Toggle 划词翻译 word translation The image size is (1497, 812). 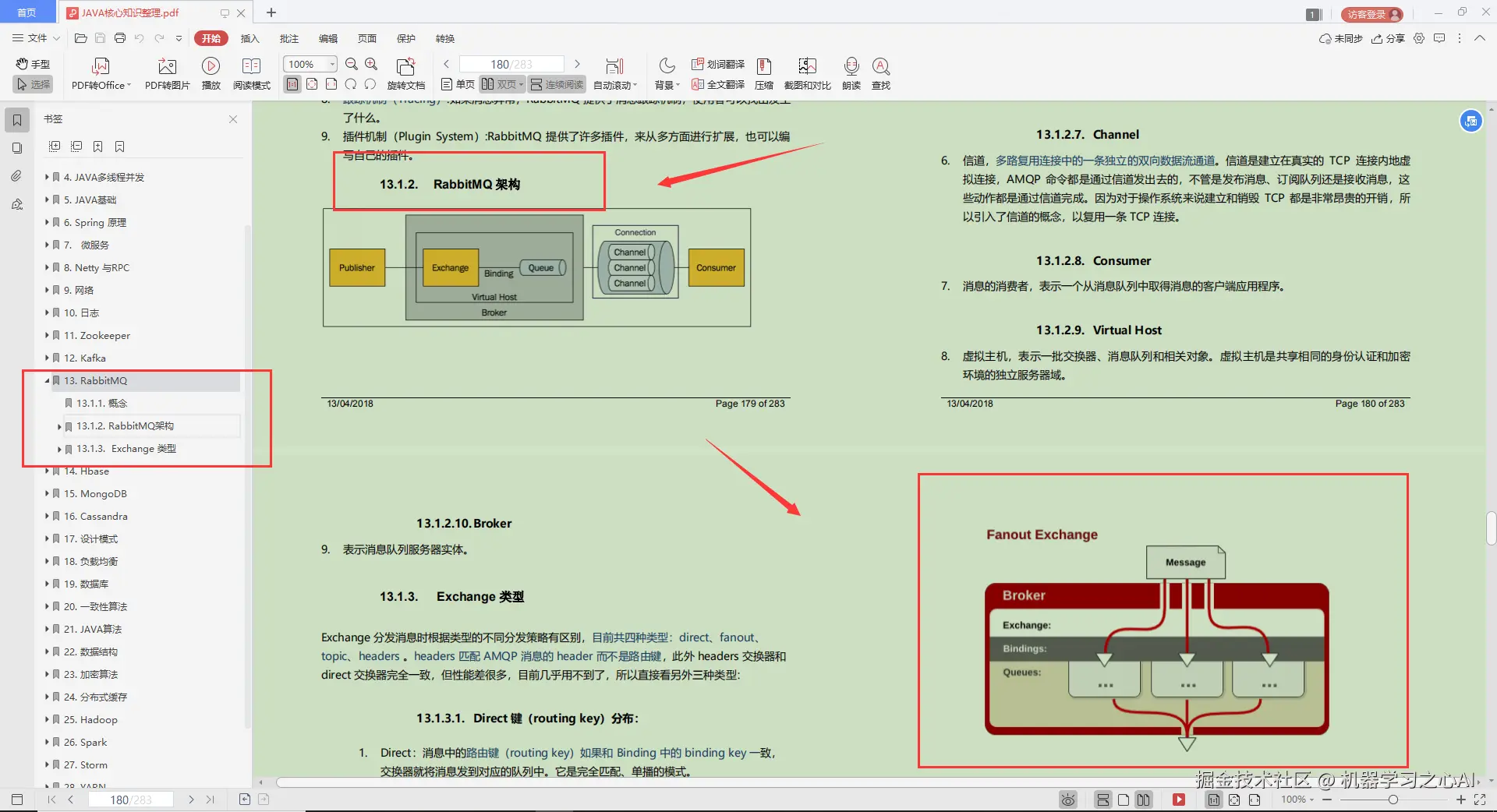[718, 64]
